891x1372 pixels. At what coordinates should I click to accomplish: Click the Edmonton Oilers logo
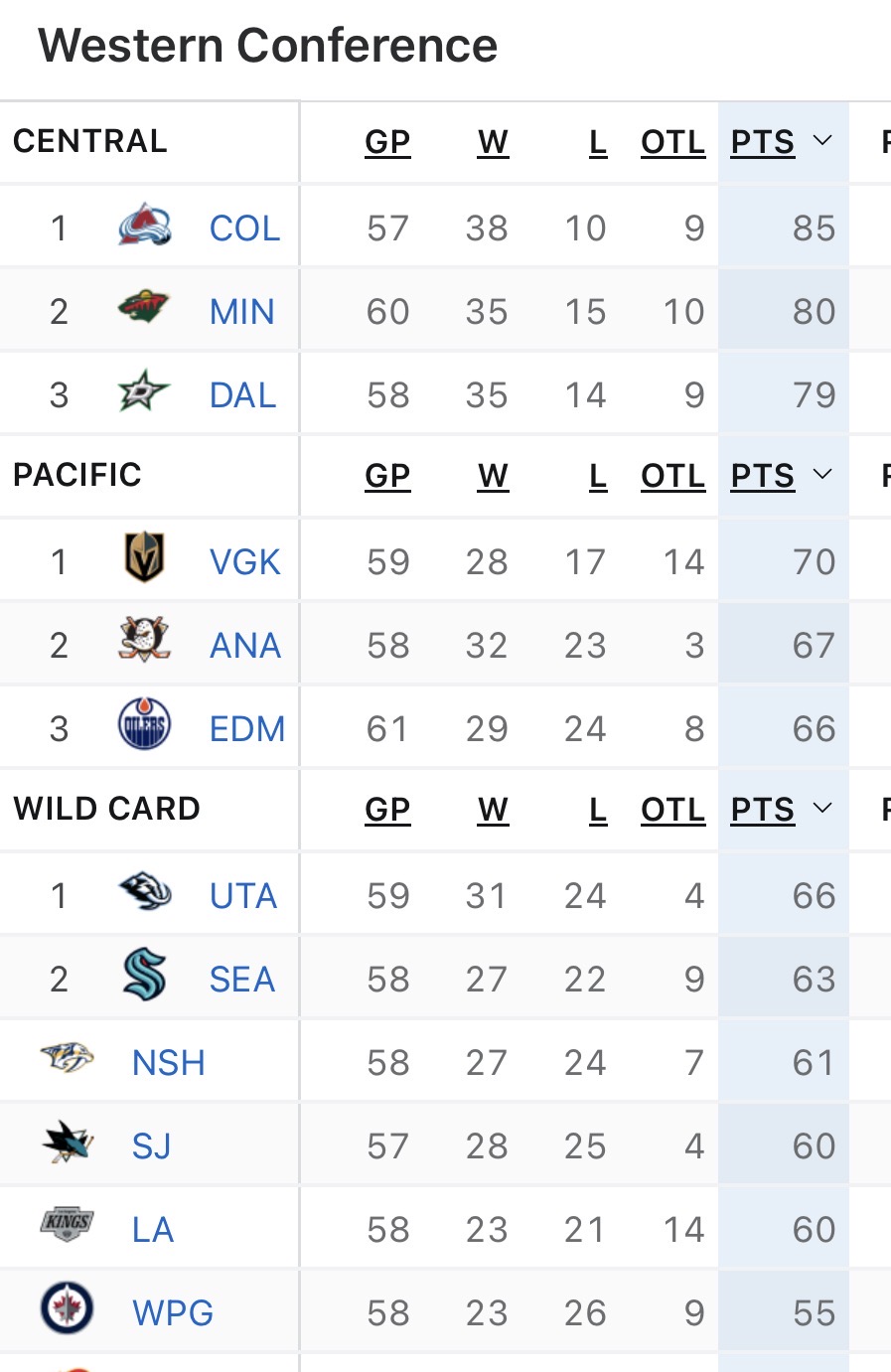(144, 725)
